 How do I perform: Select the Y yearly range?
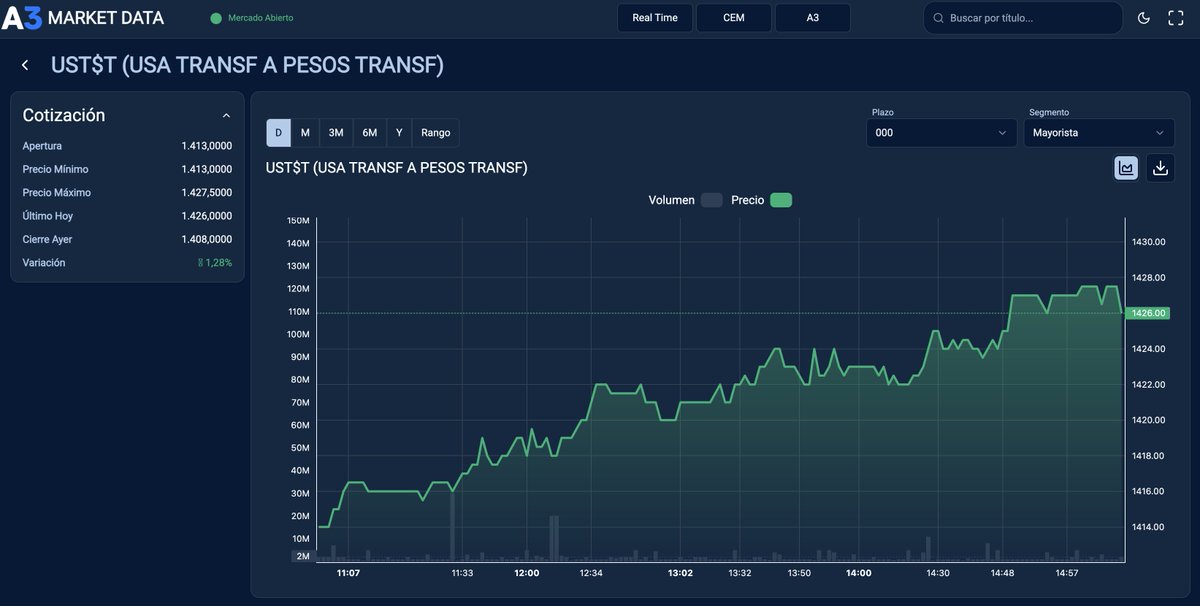coord(399,133)
